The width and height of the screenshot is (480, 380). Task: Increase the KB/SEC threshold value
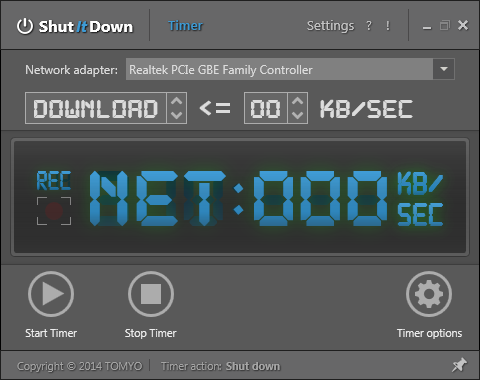[x=297, y=101]
